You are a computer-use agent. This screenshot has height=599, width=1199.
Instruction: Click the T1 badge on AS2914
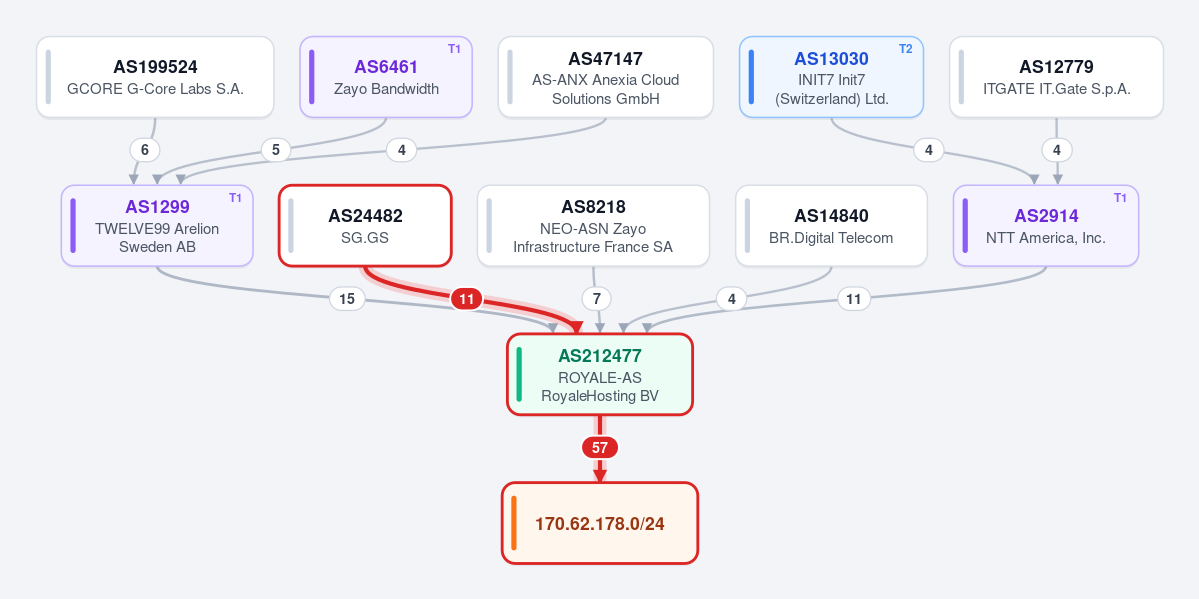pos(1120,198)
